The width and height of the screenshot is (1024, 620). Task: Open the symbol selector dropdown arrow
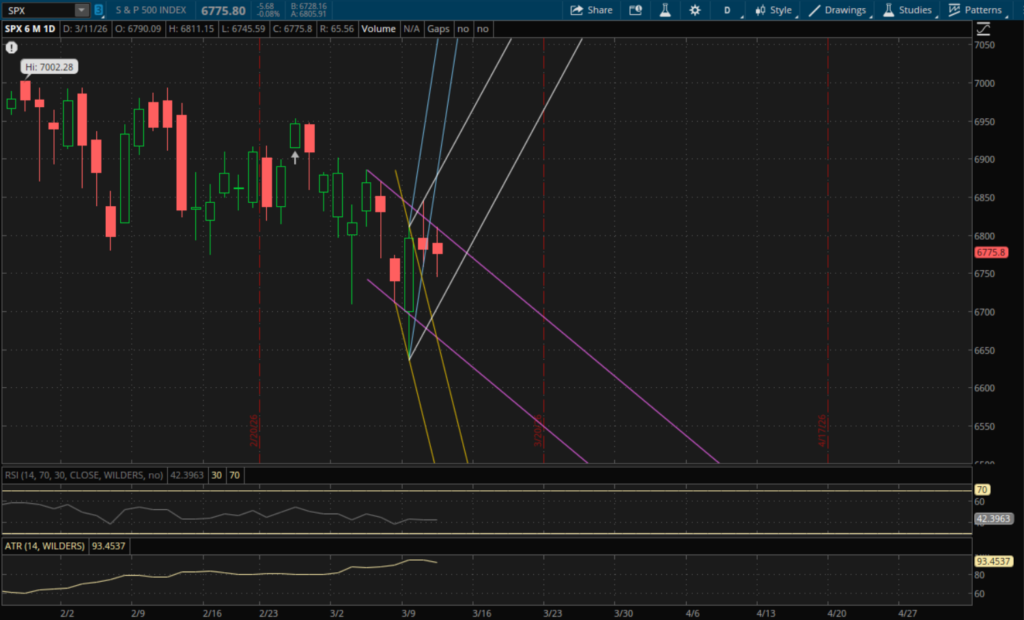pos(81,10)
